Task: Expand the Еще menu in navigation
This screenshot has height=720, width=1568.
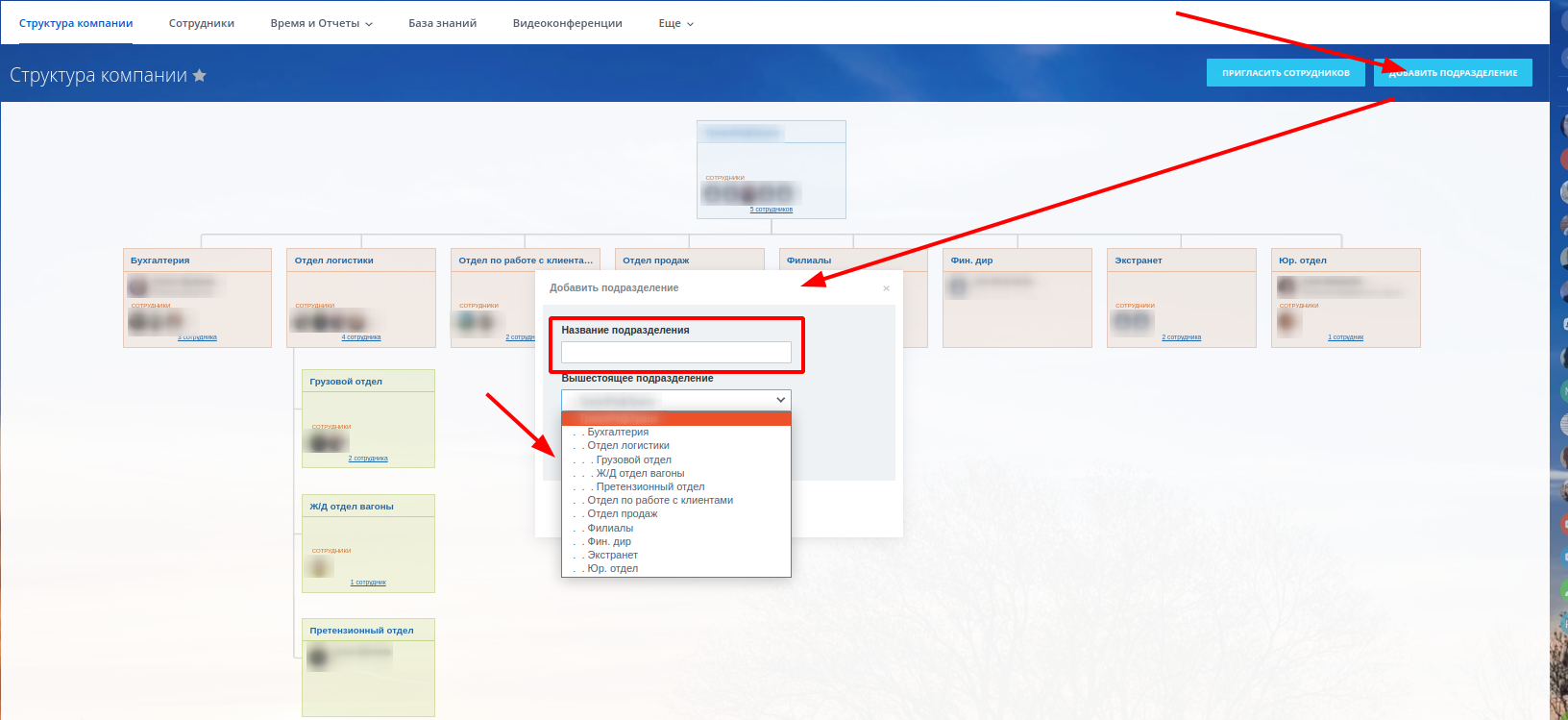Action: pyautogui.click(x=675, y=23)
